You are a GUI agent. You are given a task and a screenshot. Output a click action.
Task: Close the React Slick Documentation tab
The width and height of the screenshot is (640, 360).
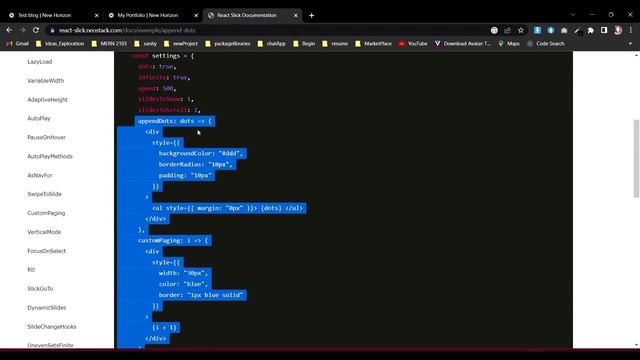pos(296,16)
